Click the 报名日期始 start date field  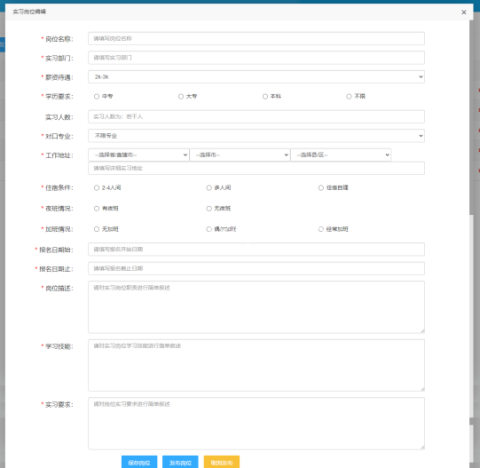coord(256,249)
